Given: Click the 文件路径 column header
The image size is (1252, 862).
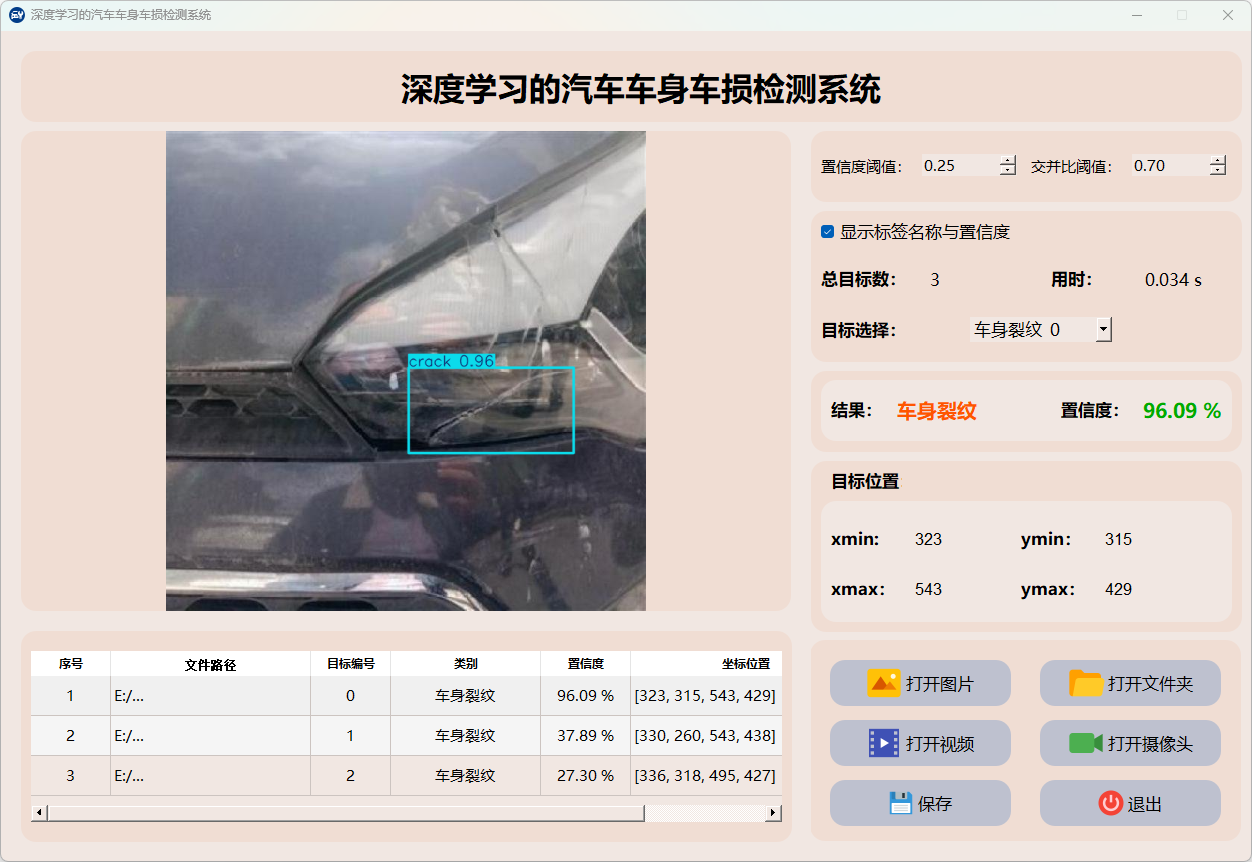Looking at the screenshot, I should 210,664.
